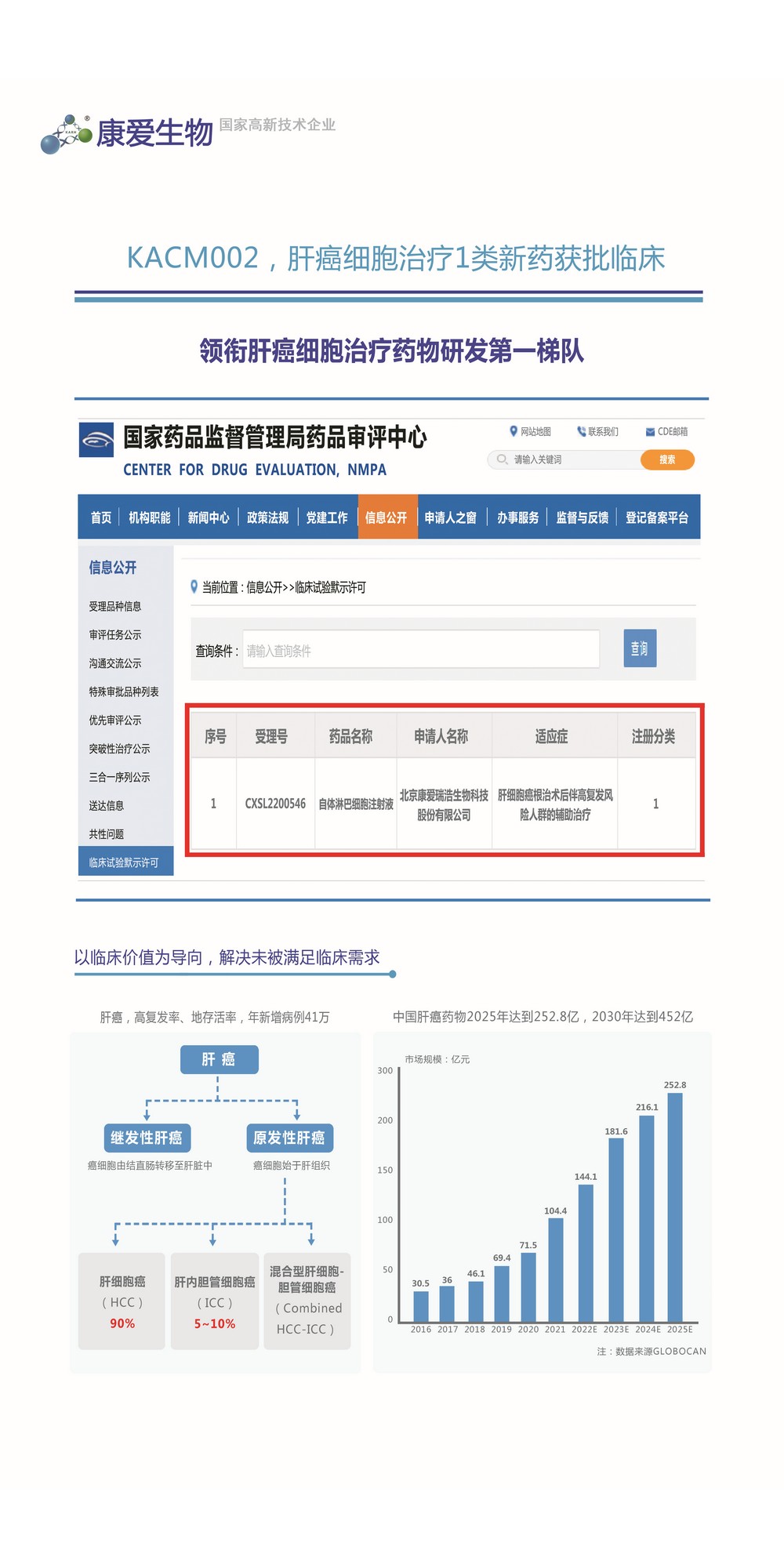Viewport: 784px width, 1568px height.
Task: Open the 新闻中心 navigation tab
Action: point(209,517)
